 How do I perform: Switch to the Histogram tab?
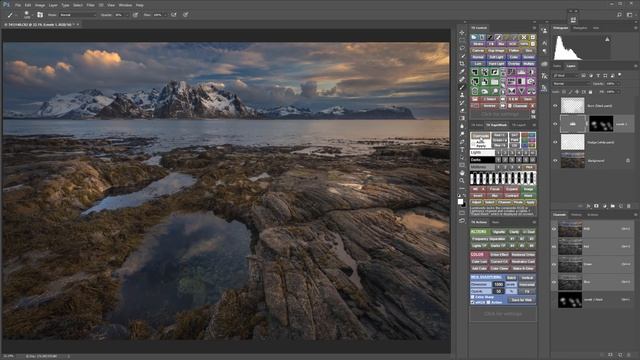(560, 28)
